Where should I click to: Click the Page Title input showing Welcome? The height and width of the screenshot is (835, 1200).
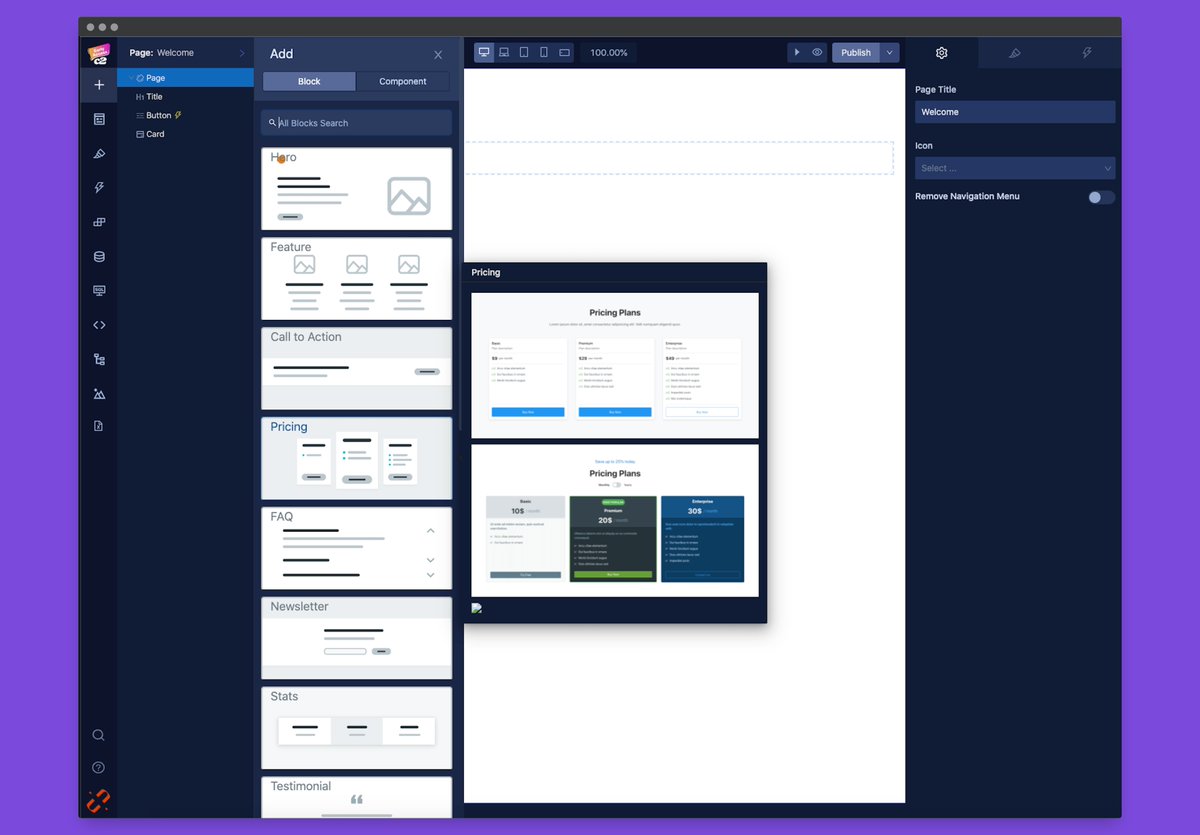[x=1015, y=112]
